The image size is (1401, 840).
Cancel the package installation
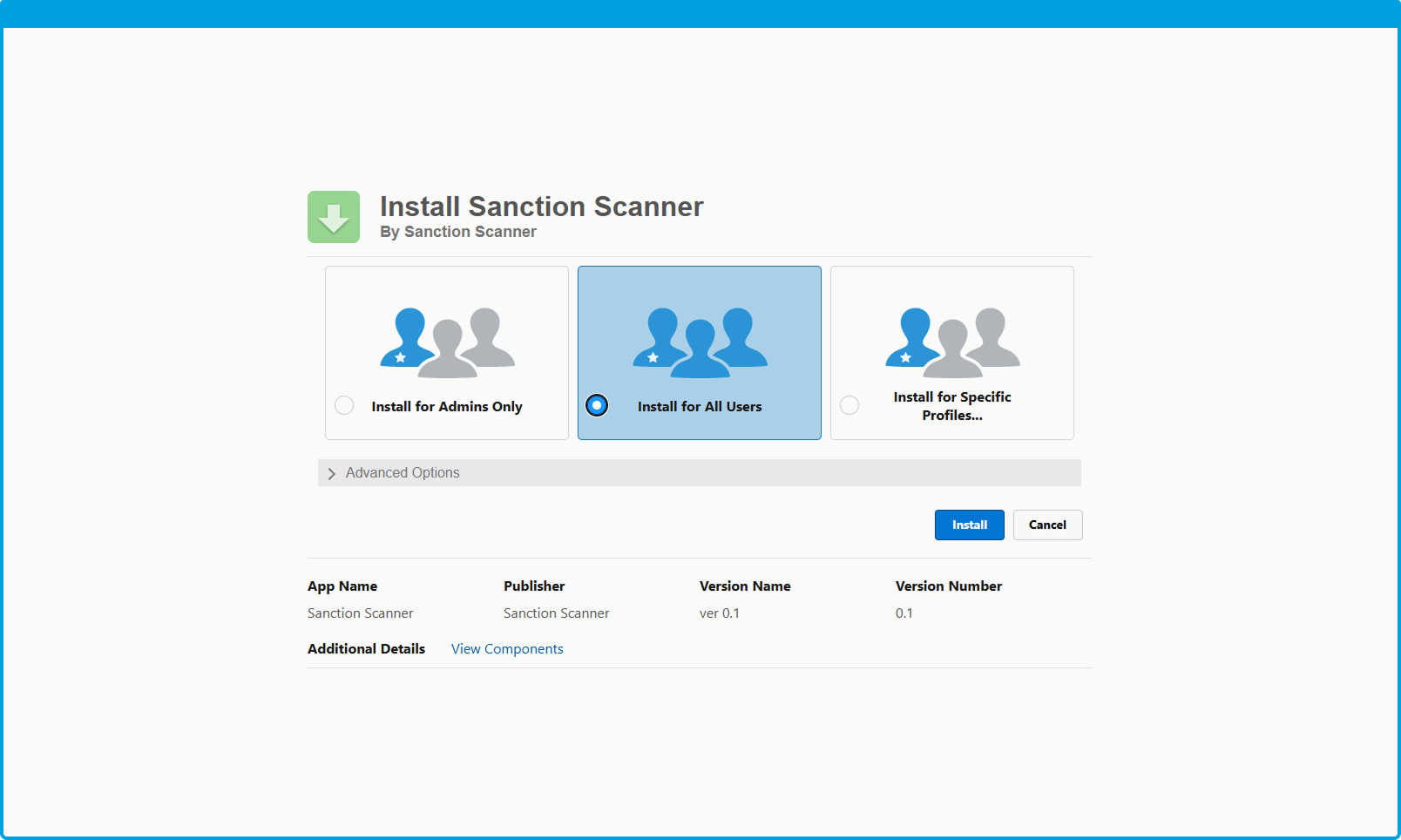pyautogui.click(x=1047, y=525)
